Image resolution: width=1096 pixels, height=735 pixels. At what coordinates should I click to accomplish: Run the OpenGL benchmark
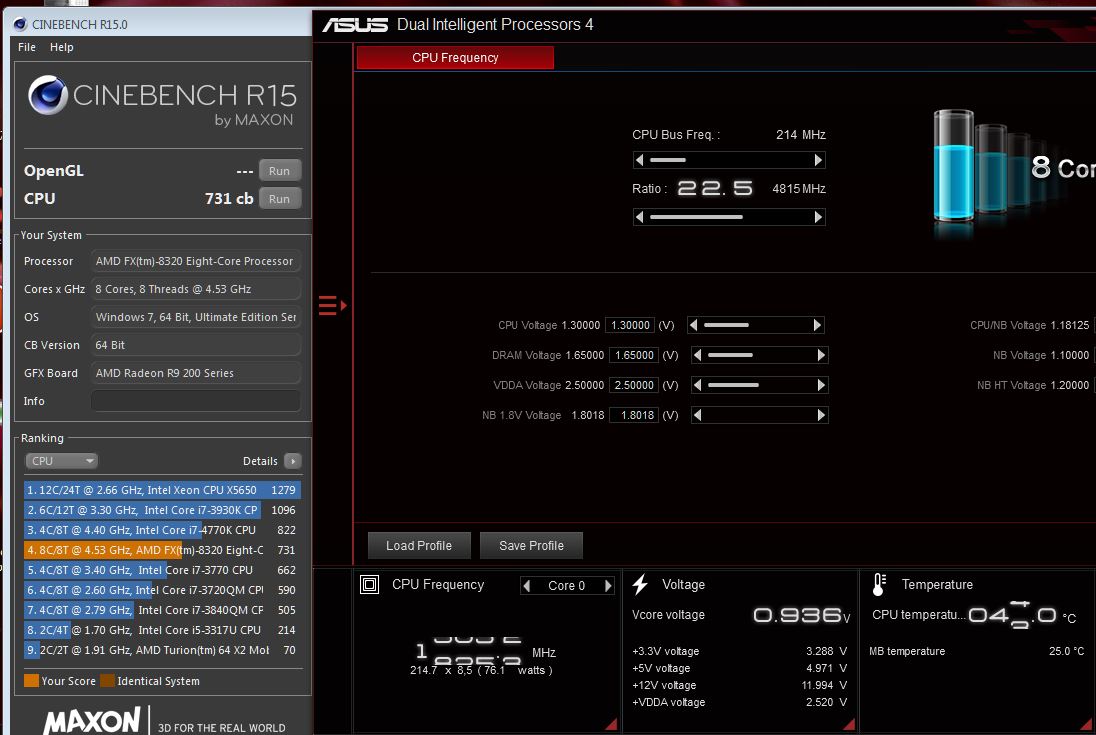pos(280,170)
